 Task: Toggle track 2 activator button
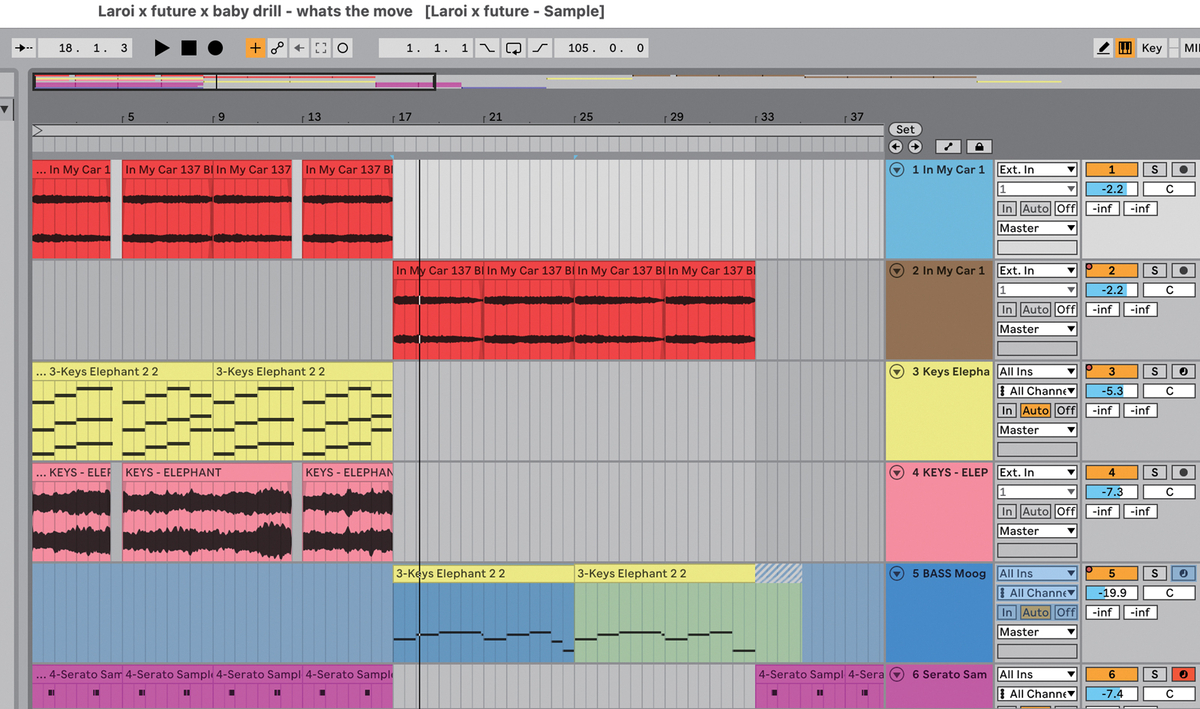1111,271
